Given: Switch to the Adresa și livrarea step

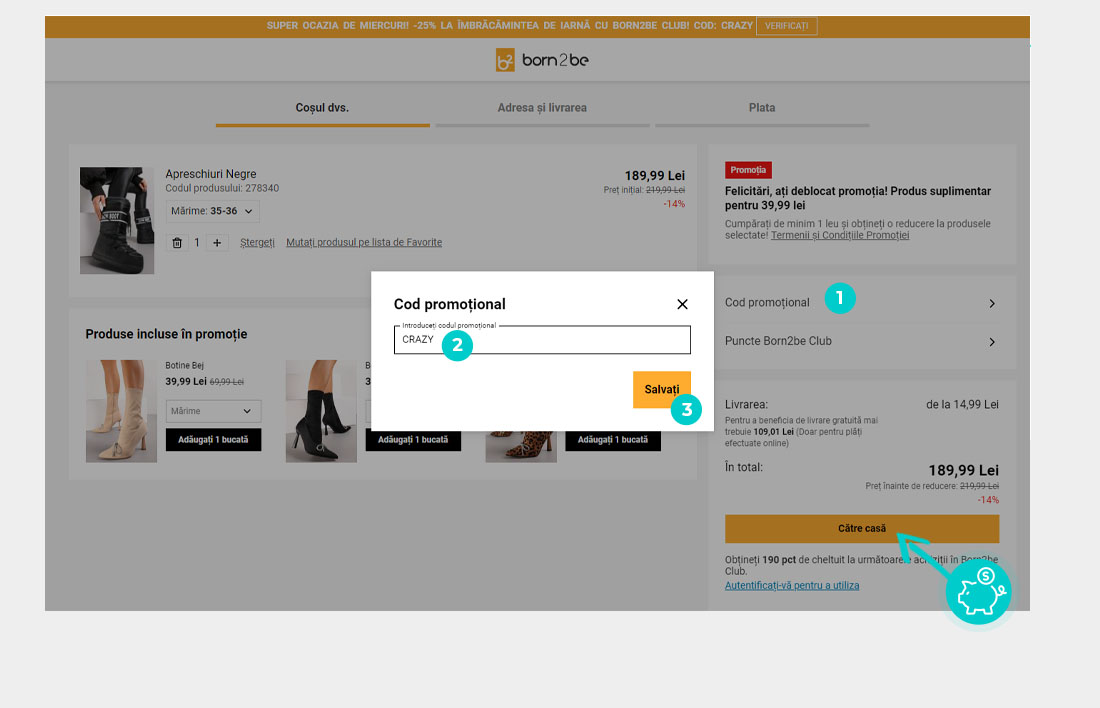Looking at the screenshot, I should 542,108.
